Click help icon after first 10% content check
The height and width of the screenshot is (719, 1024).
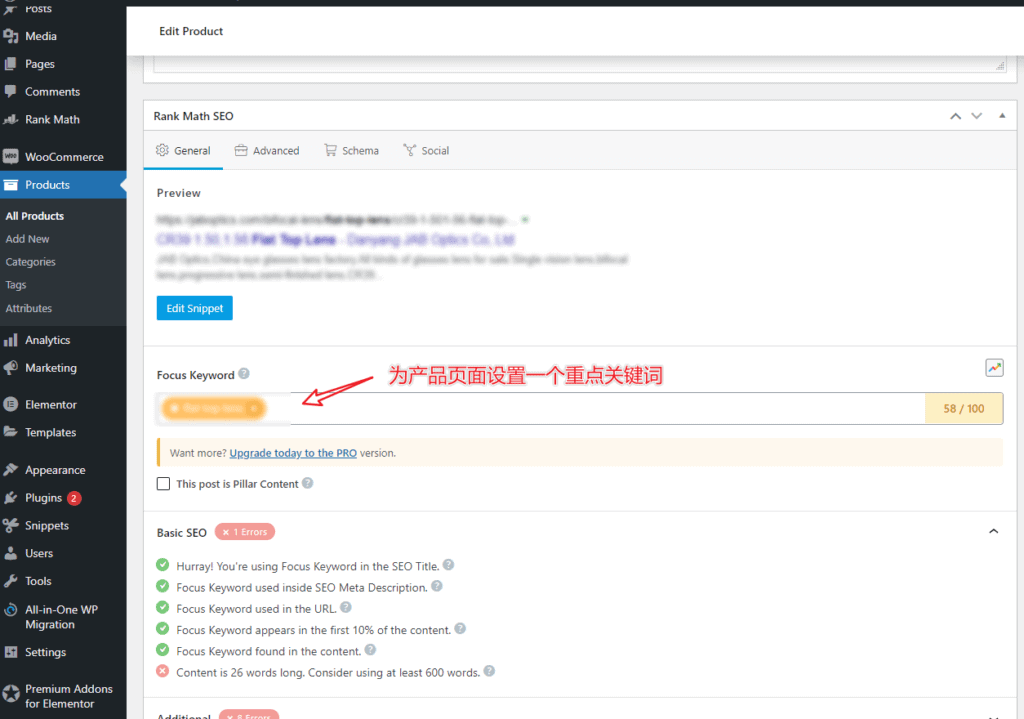point(460,628)
